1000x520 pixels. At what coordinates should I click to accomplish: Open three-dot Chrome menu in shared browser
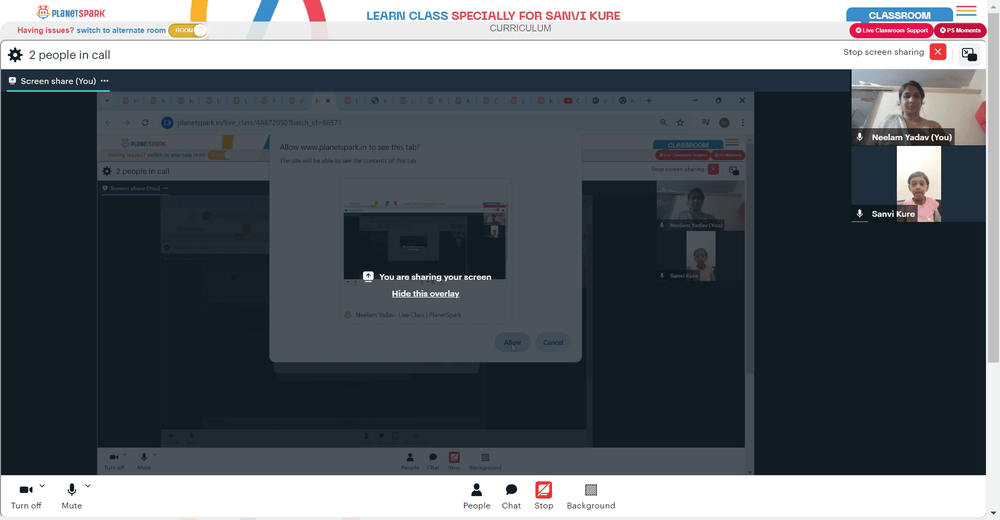[x=742, y=123]
